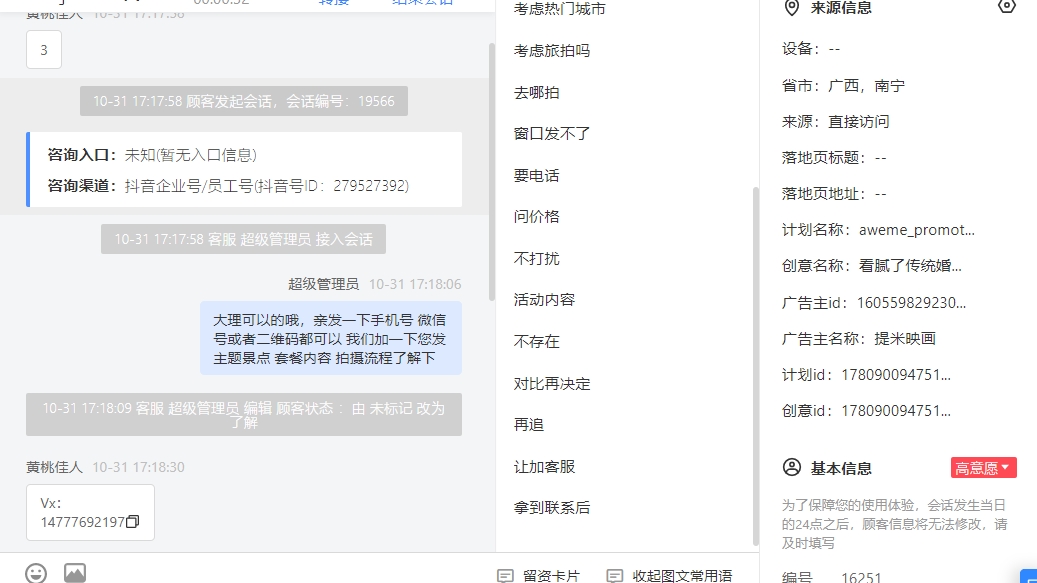Click the 收起图文常用语 icon

coord(614,576)
